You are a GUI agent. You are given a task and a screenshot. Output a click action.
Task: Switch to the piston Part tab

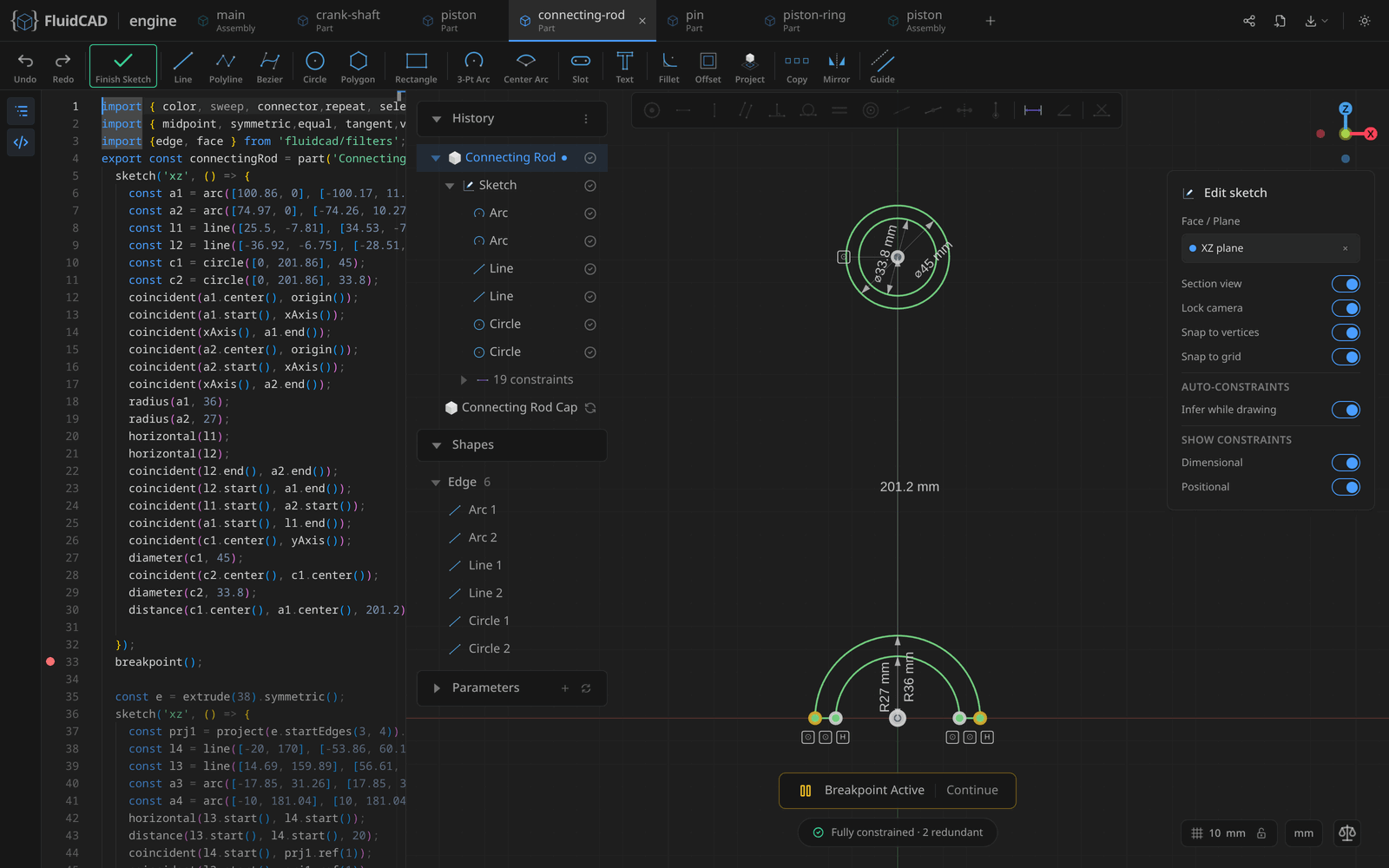tap(450, 21)
